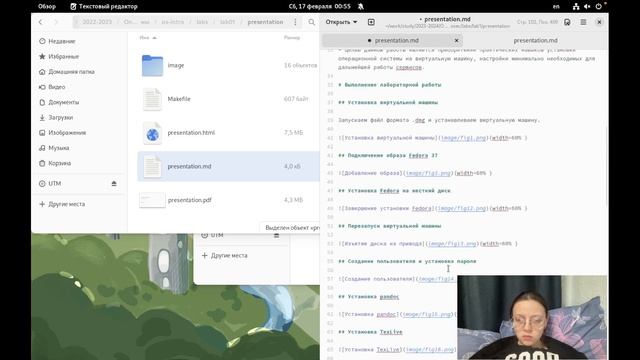Image resolution: width=640 pixels, height=360 pixels.
Task: Click image/fig12.png link in editor
Action: coord(462,208)
